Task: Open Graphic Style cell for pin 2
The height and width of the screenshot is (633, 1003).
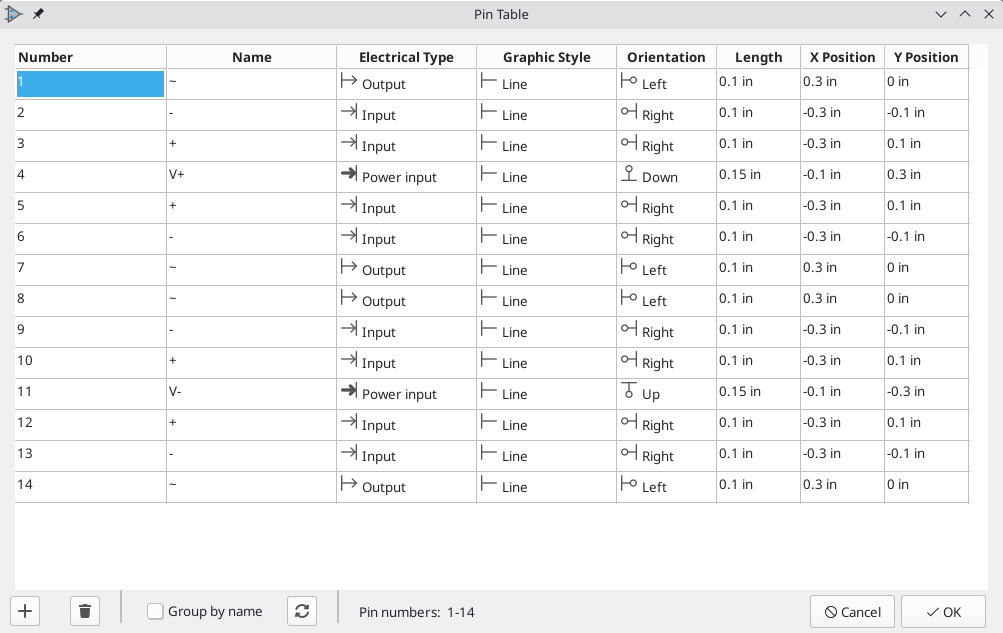Action: 546,115
